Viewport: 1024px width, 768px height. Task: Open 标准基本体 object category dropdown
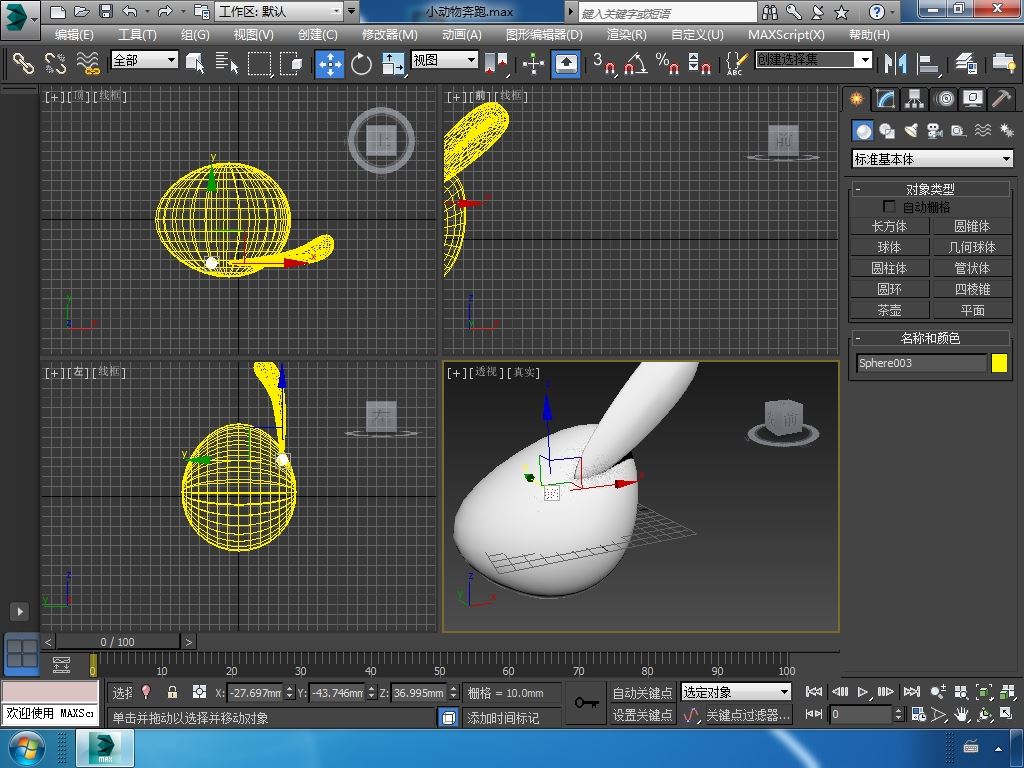pyautogui.click(x=932, y=159)
